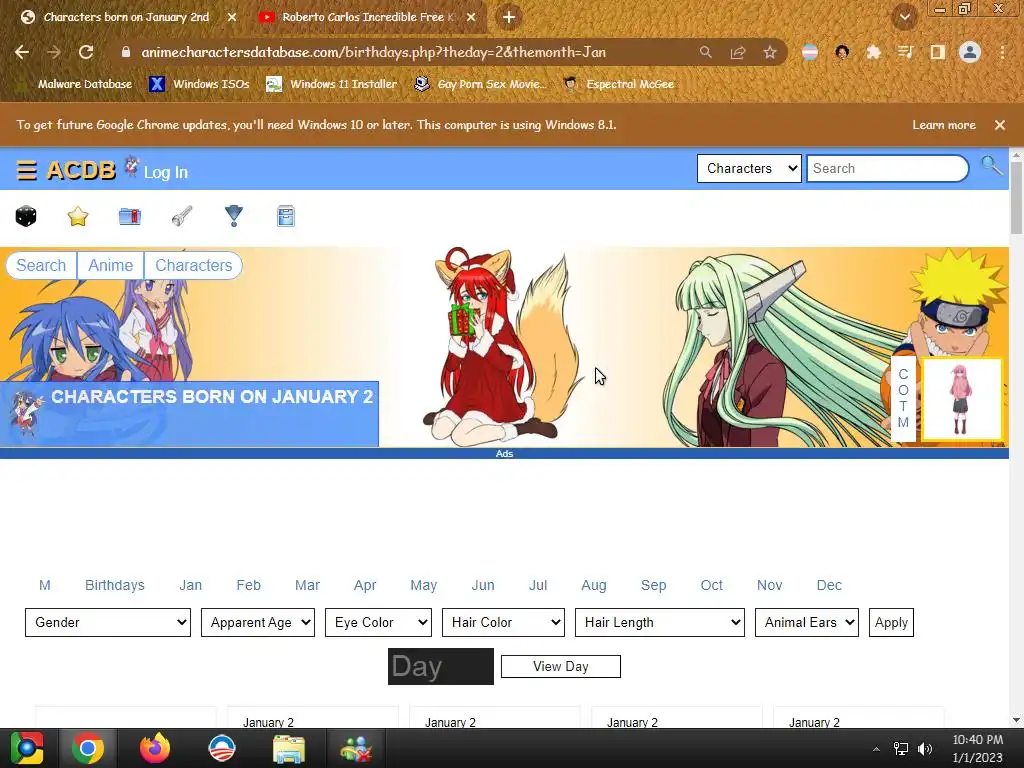Open the Birthdays link
1024x768 pixels.
[x=115, y=585]
